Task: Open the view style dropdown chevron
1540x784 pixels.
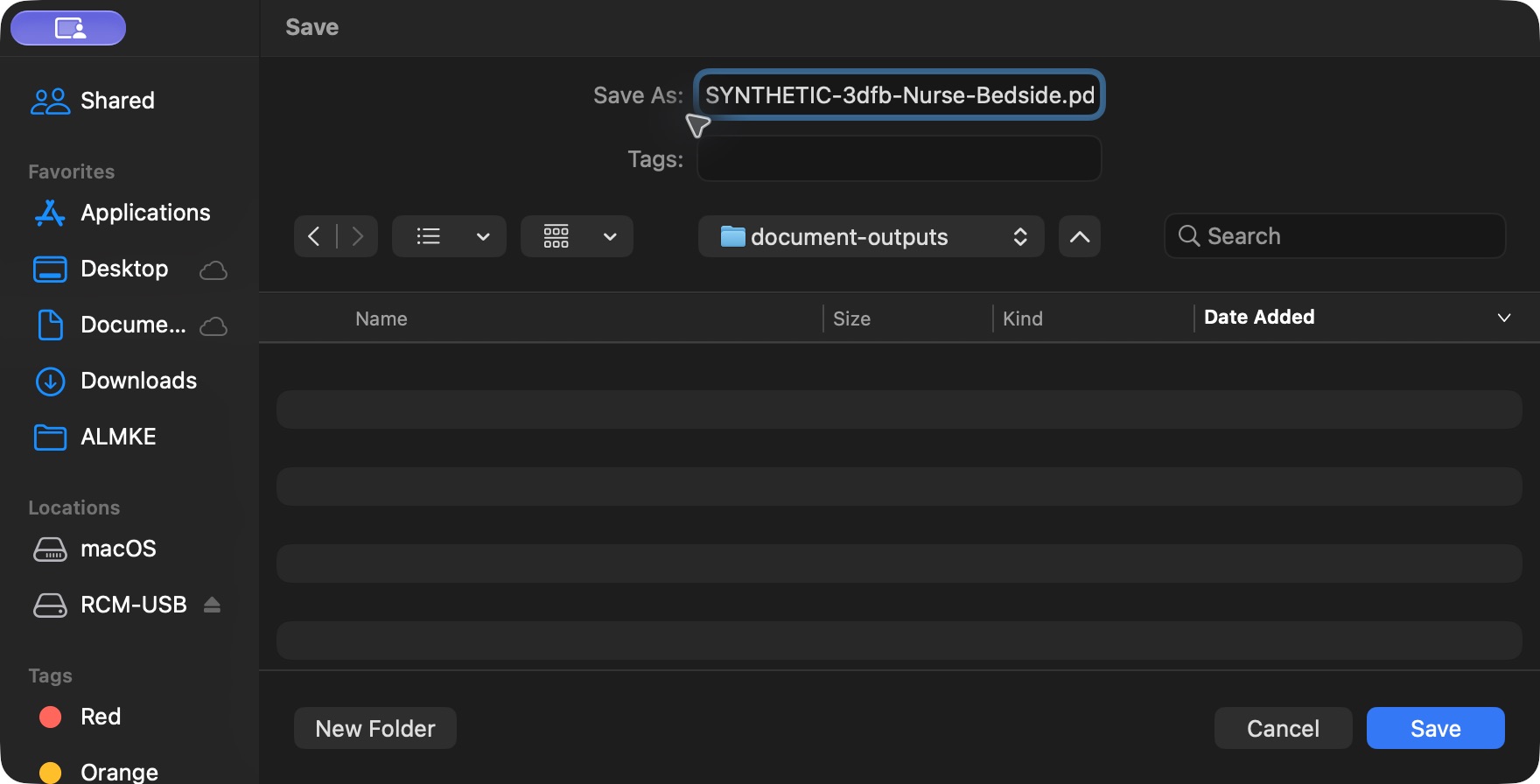Action: tap(483, 236)
